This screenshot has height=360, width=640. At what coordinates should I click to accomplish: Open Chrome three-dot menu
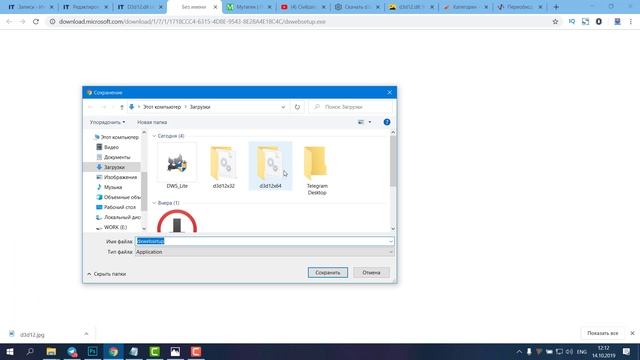pyautogui.click(x=631, y=22)
